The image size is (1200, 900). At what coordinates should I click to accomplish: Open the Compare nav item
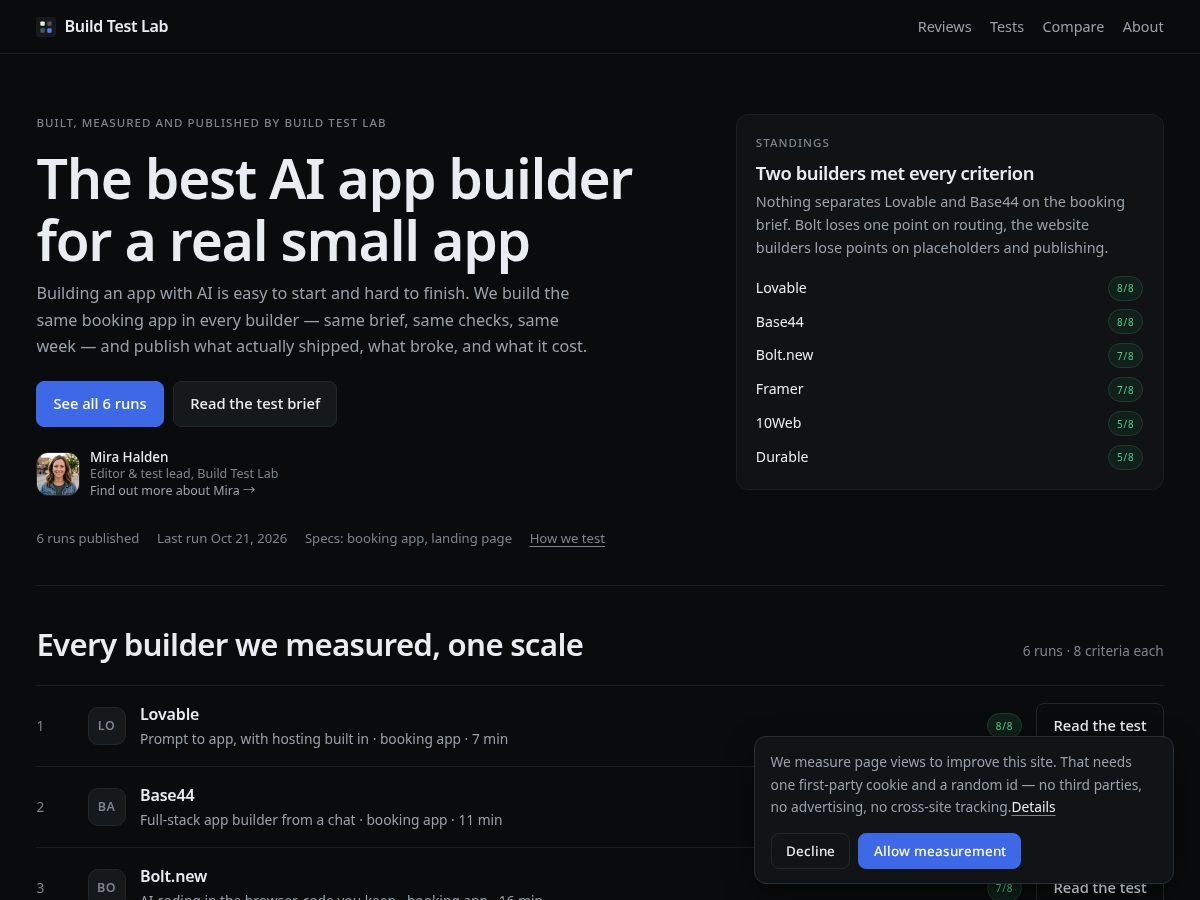pos(1073,27)
